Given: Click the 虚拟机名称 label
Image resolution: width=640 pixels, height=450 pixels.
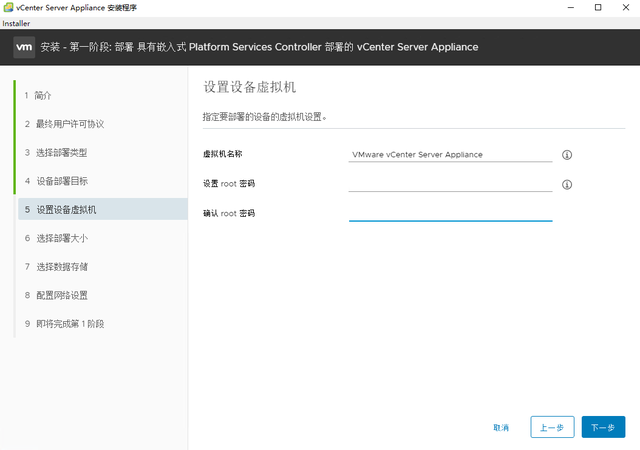Looking at the screenshot, I should point(222,154).
